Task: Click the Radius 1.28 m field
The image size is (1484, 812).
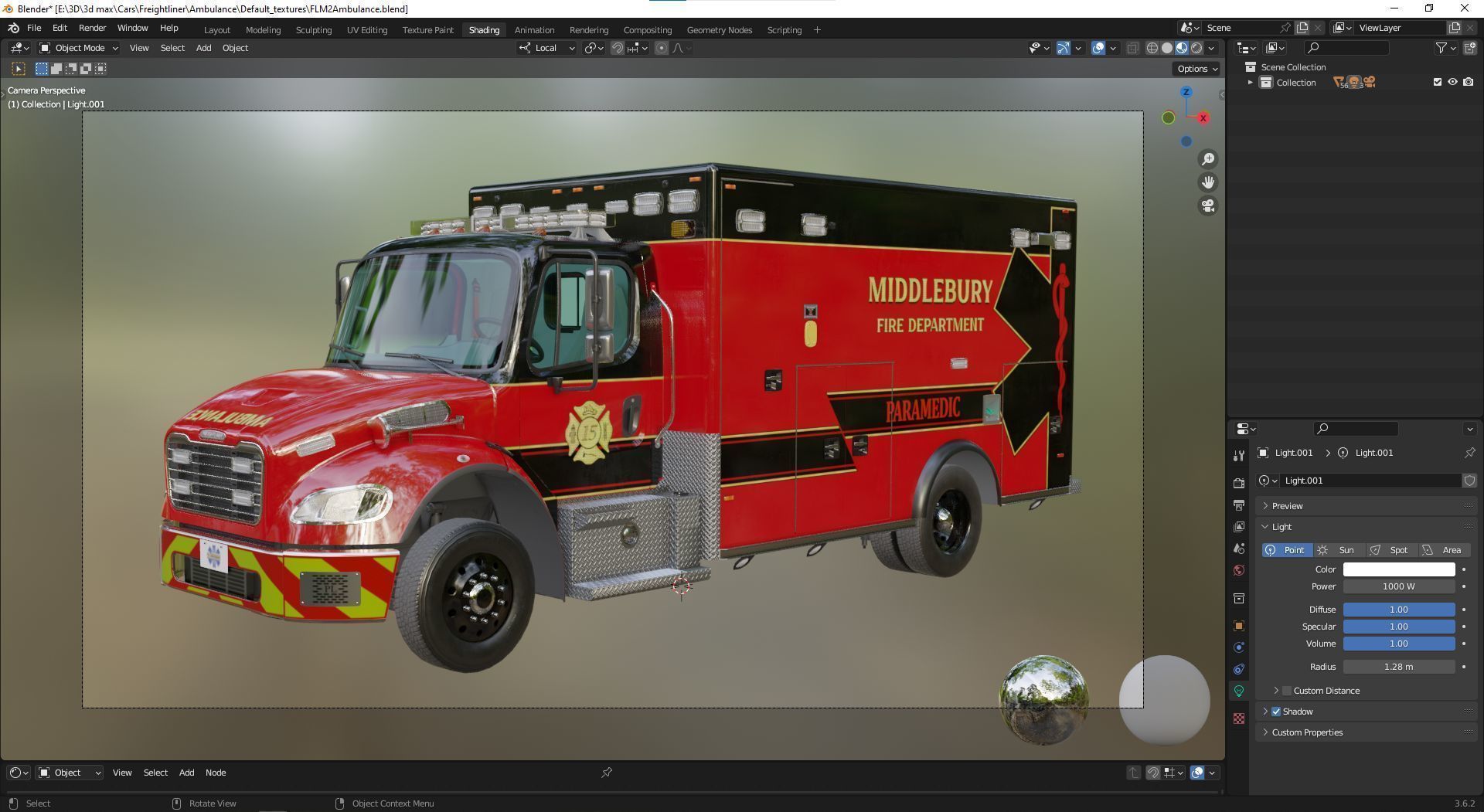Action: (x=1399, y=667)
